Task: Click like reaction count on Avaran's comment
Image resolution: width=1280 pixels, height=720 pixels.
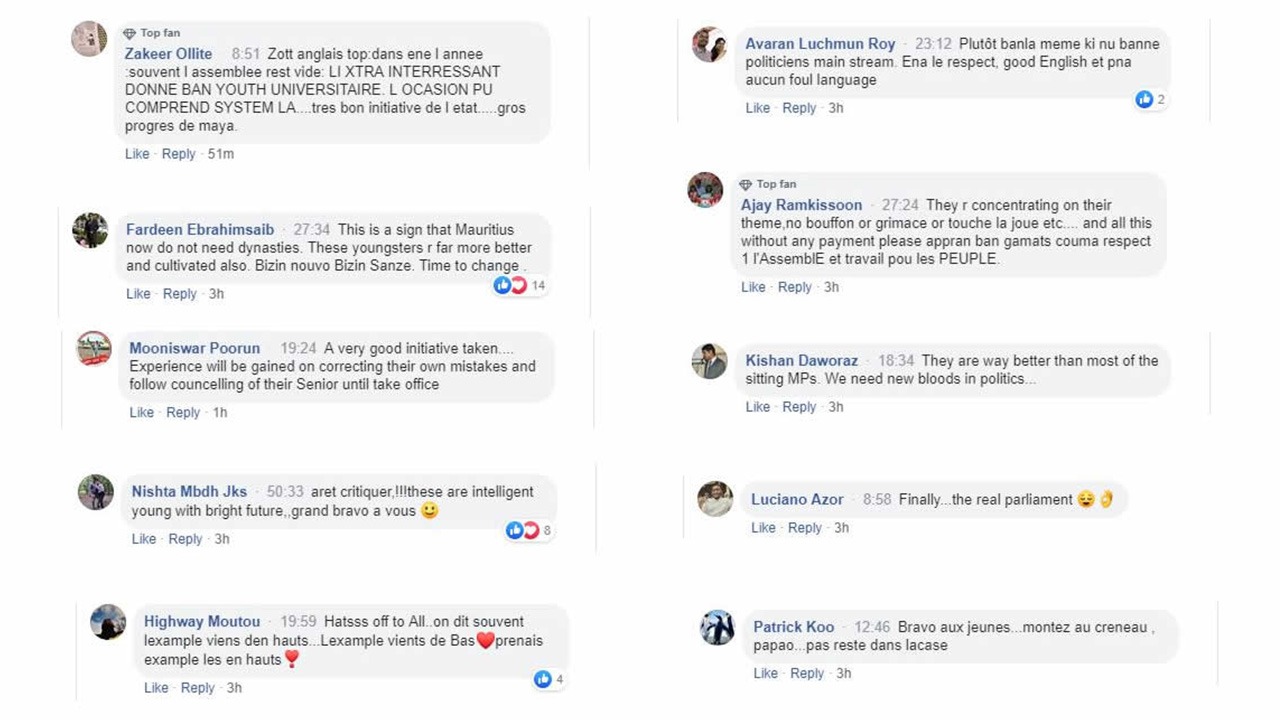Action: (x=1151, y=99)
